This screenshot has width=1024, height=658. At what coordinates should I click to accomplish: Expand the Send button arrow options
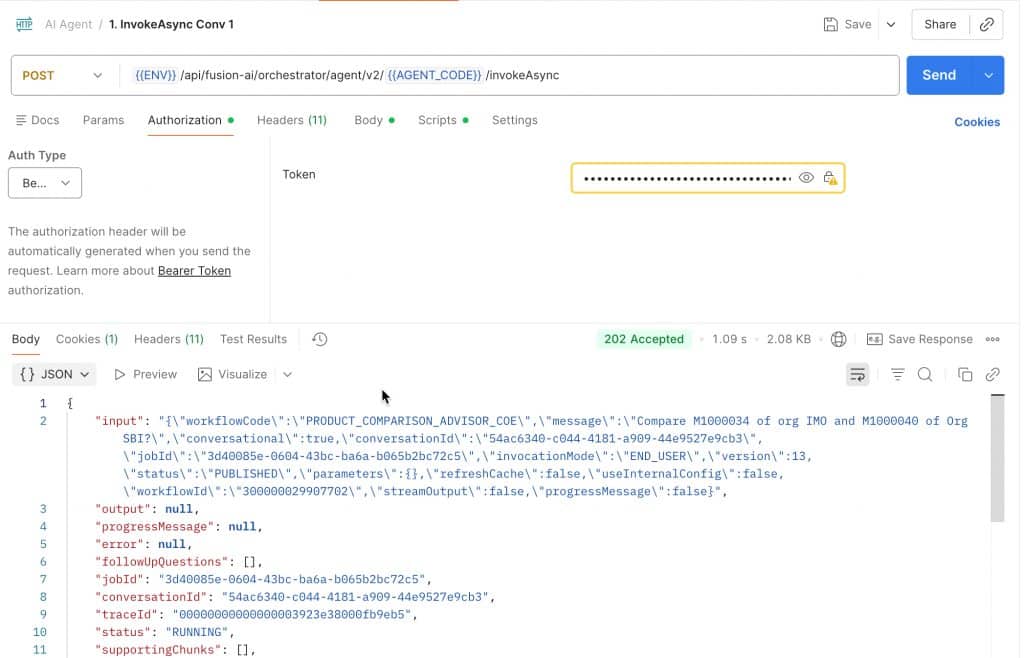tap(989, 75)
